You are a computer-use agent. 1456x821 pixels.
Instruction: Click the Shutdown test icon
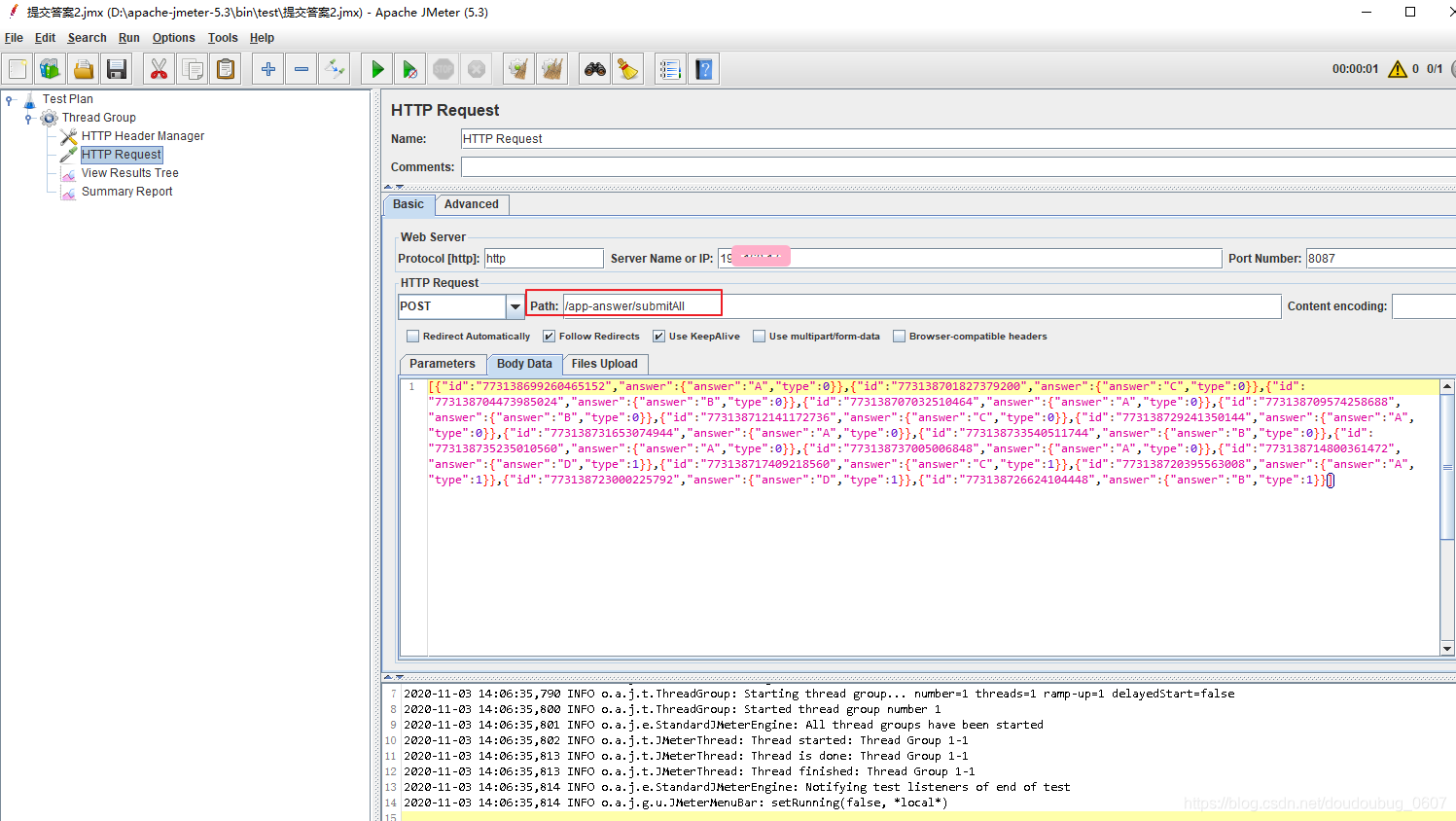pyautogui.click(x=477, y=69)
